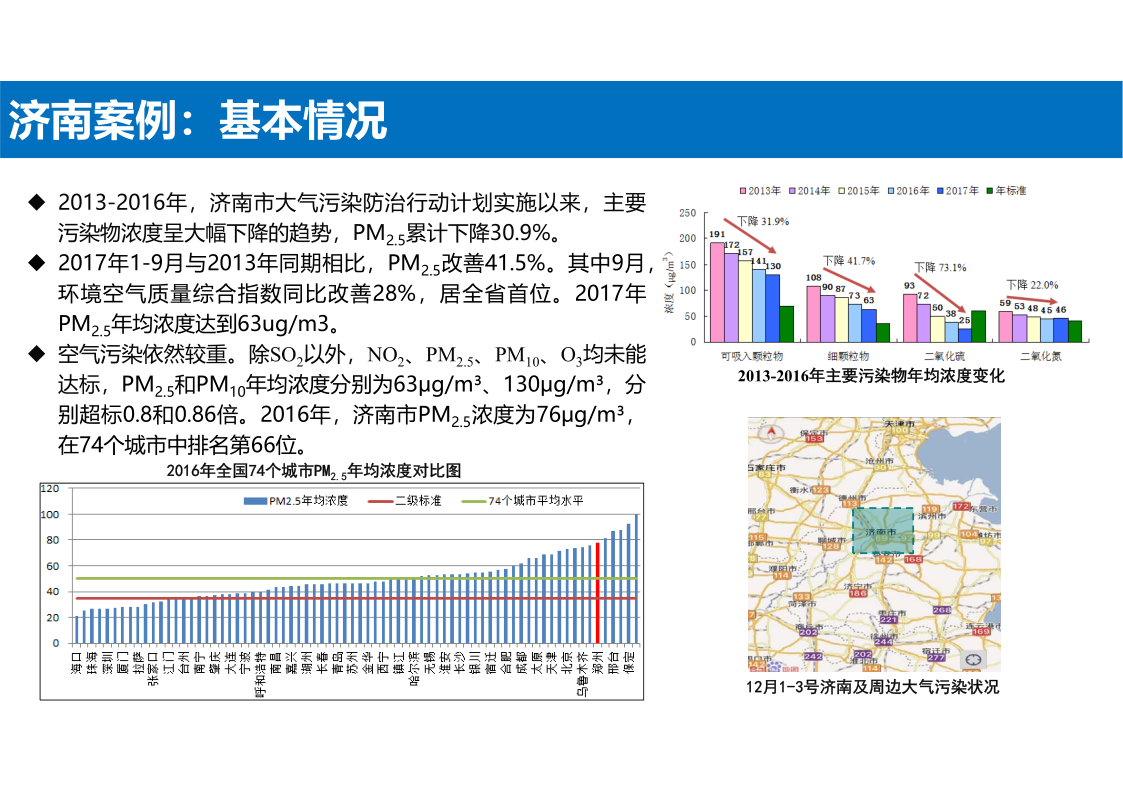Click the 乌鲁木齐 label on the chart axis

click(x=582, y=672)
